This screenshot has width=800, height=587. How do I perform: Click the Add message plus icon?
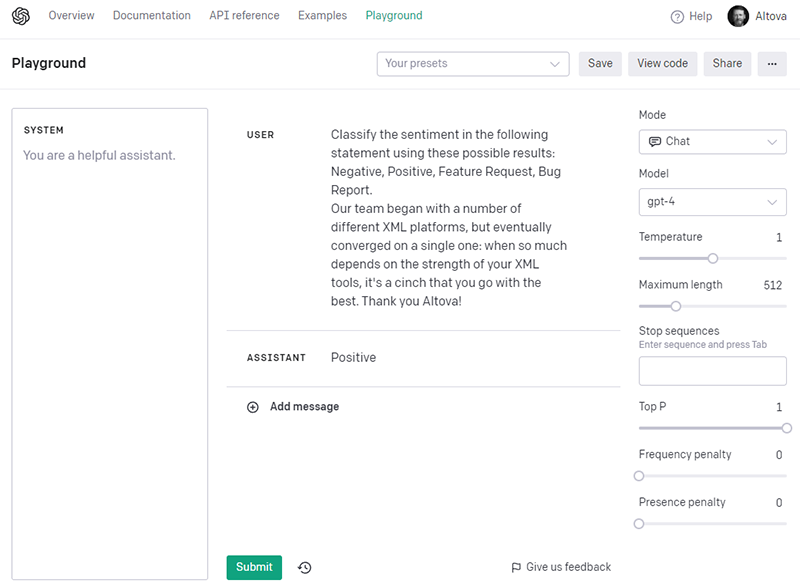click(254, 407)
